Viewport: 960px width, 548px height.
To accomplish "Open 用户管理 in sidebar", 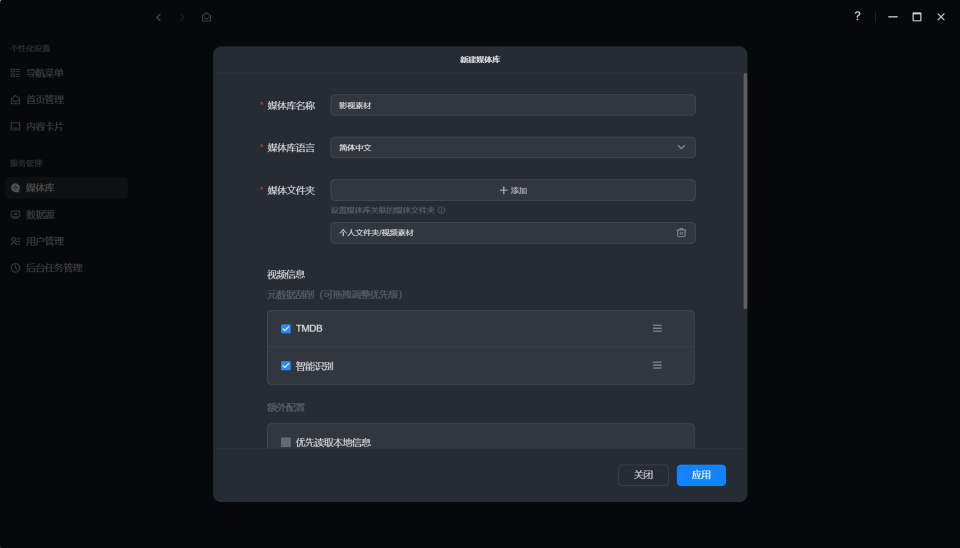I will click(x=66, y=241).
